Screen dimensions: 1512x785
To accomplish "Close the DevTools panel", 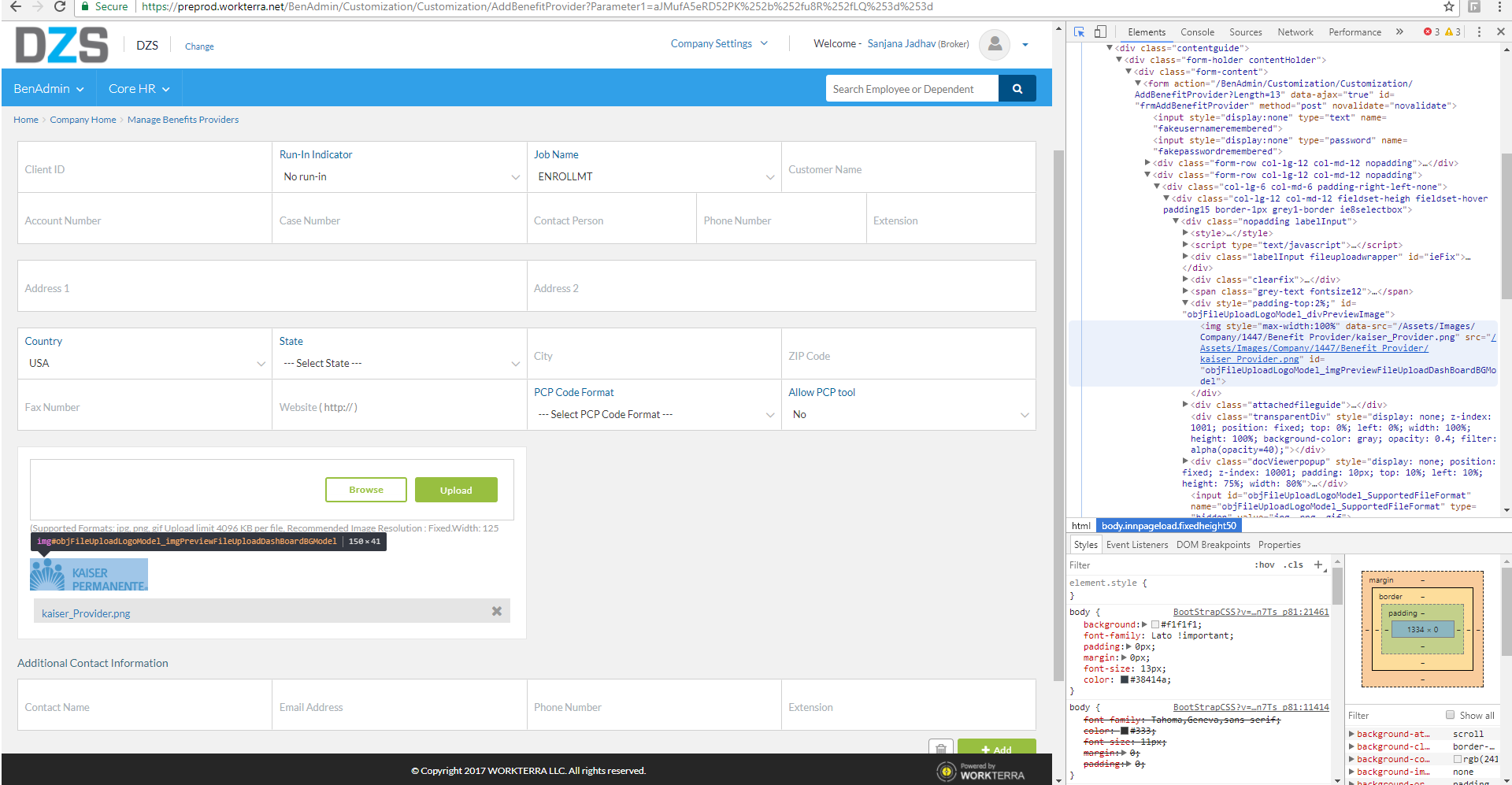I will tap(1500, 31).
